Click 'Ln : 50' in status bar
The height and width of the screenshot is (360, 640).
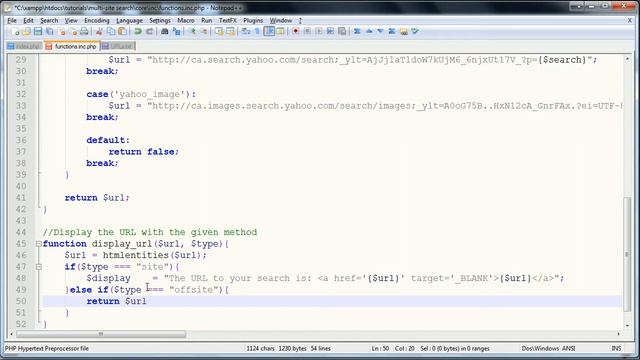(380, 349)
